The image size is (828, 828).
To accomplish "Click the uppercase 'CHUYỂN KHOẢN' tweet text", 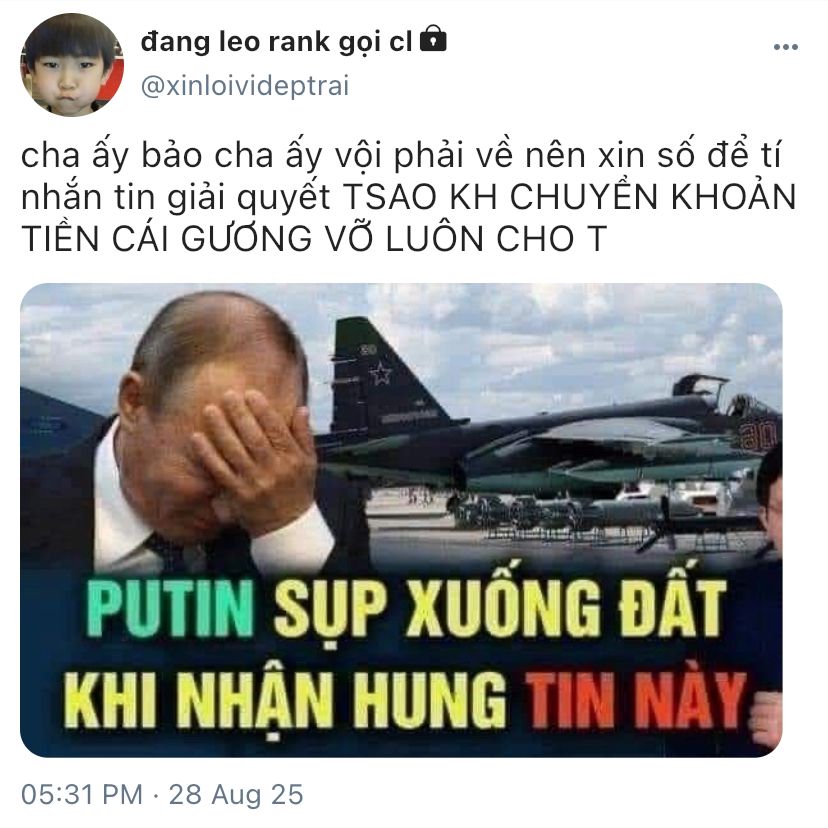I will click(653, 196).
